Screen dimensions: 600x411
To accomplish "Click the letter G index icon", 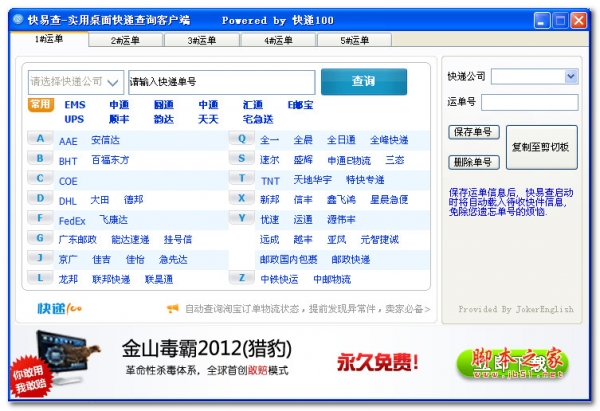I will 40,238.
